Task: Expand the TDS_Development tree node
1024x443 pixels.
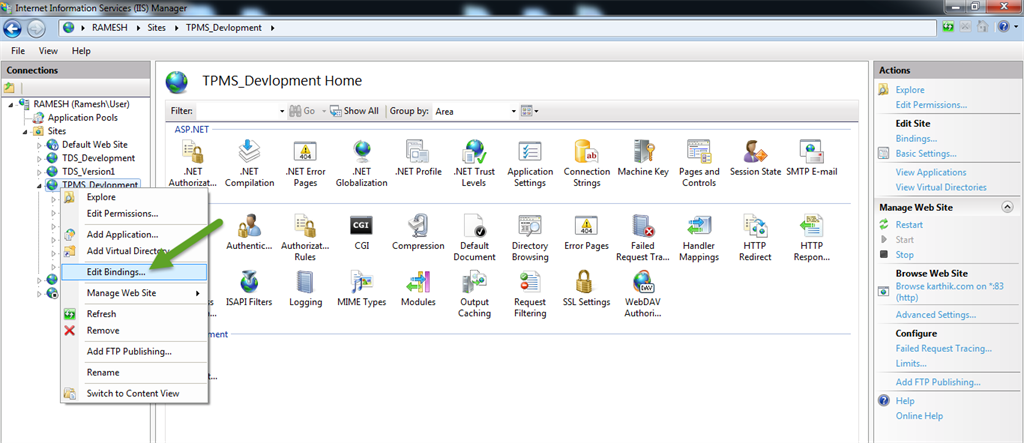Action: 39,158
